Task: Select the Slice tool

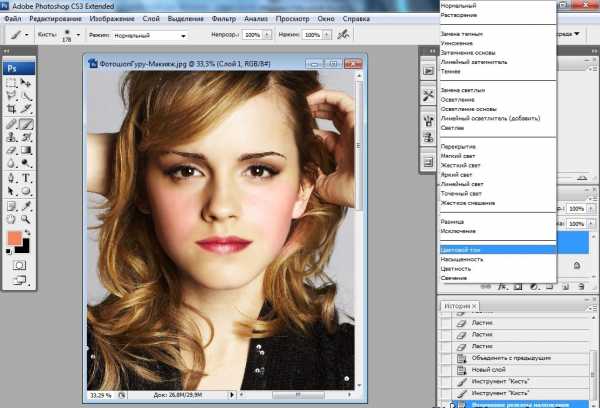Action: (26, 109)
